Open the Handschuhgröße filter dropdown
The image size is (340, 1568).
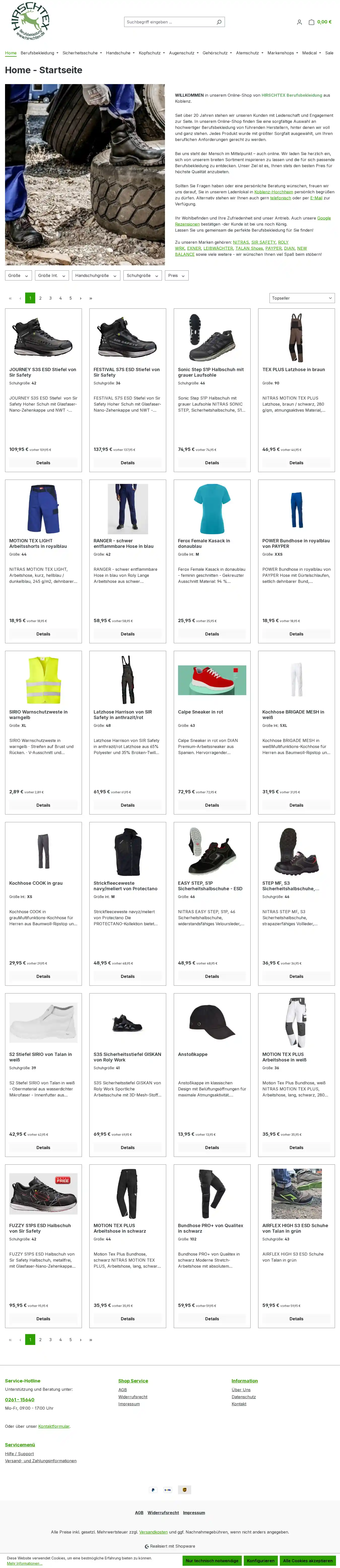click(x=96, y=276)
